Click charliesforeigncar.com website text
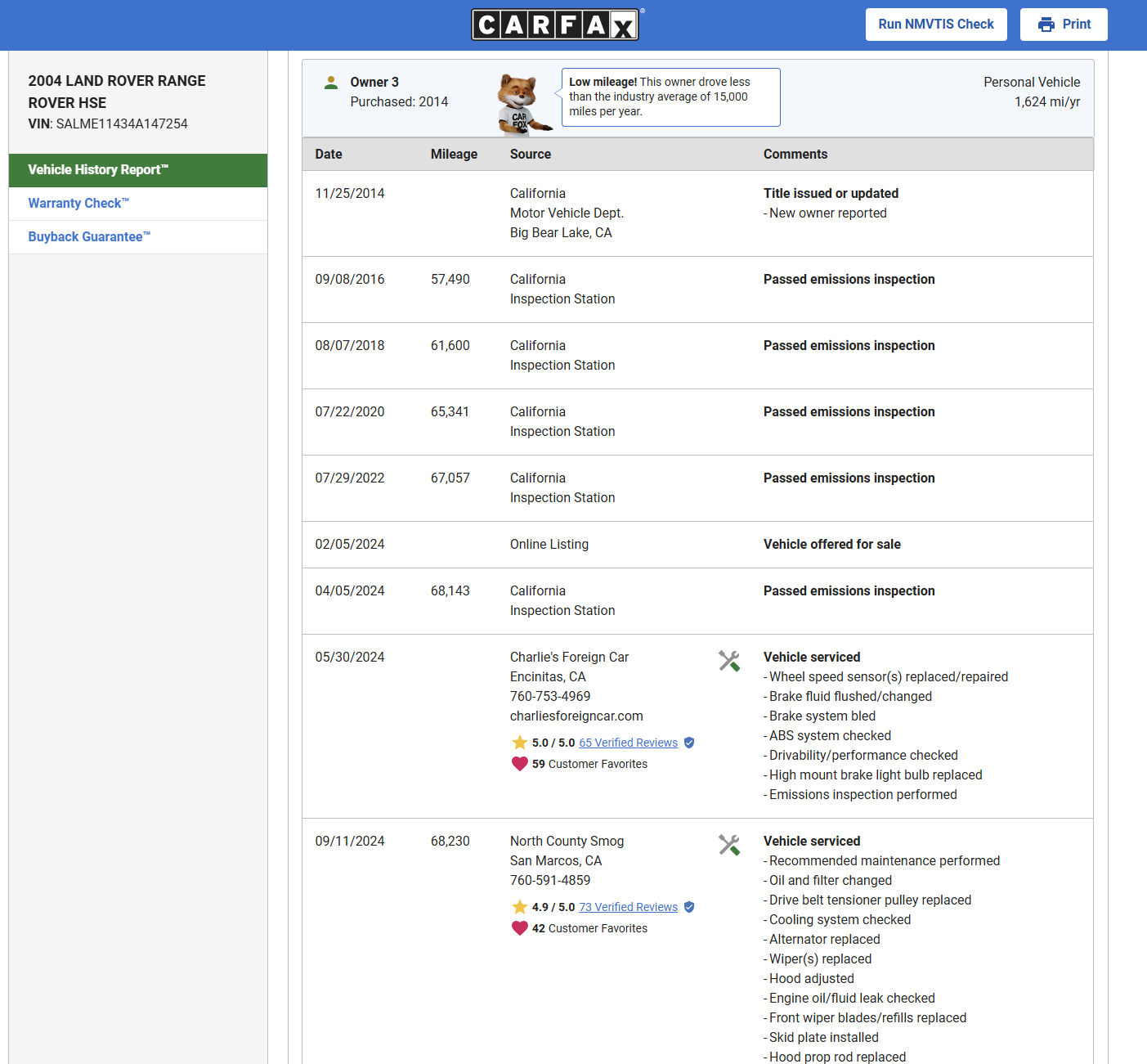Screen dimensions: 1147x1064 pyautogui.click(x=576, y=716)
